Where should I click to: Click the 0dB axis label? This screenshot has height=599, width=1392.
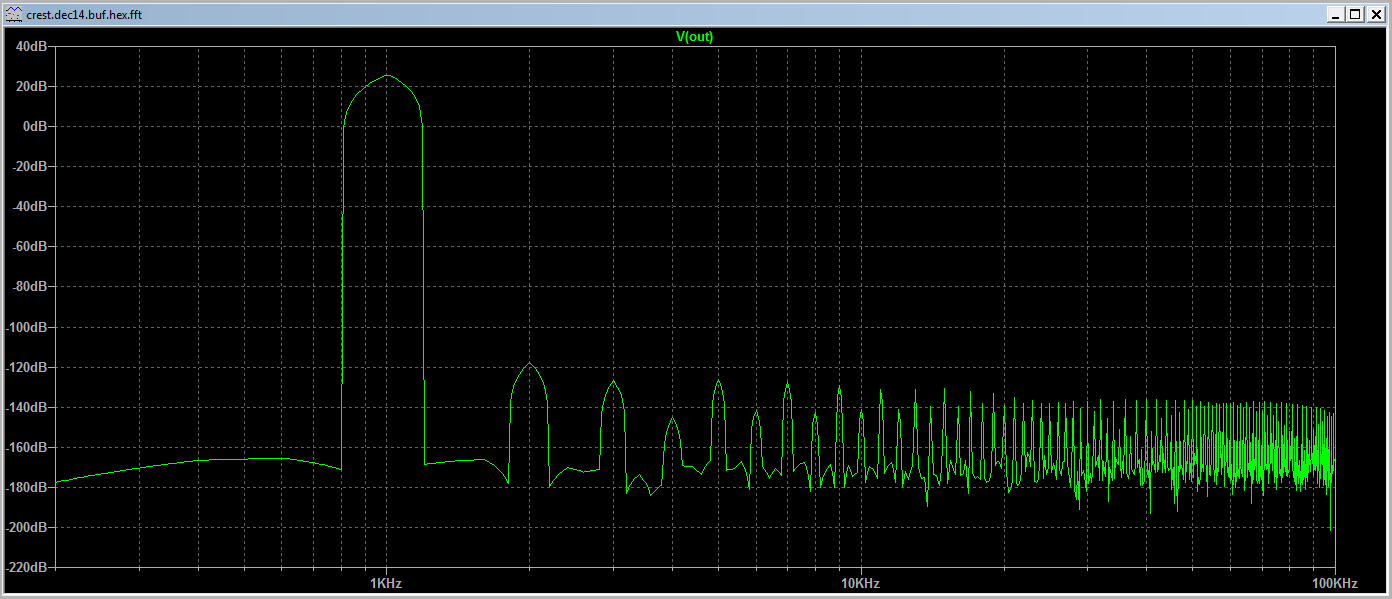33,127
